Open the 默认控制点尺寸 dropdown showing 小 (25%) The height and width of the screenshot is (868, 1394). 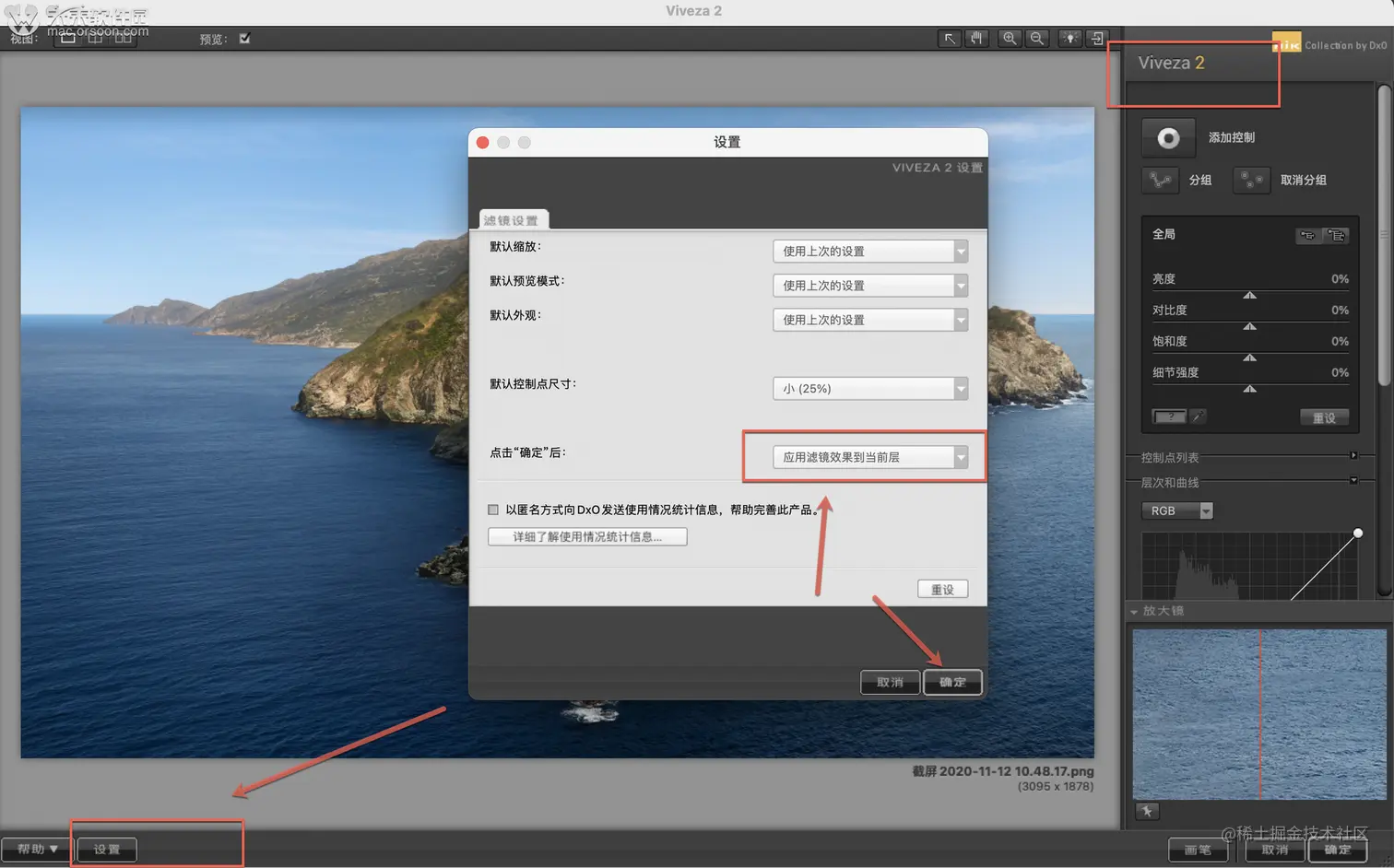pyautogui.click(x=870, y=388)
